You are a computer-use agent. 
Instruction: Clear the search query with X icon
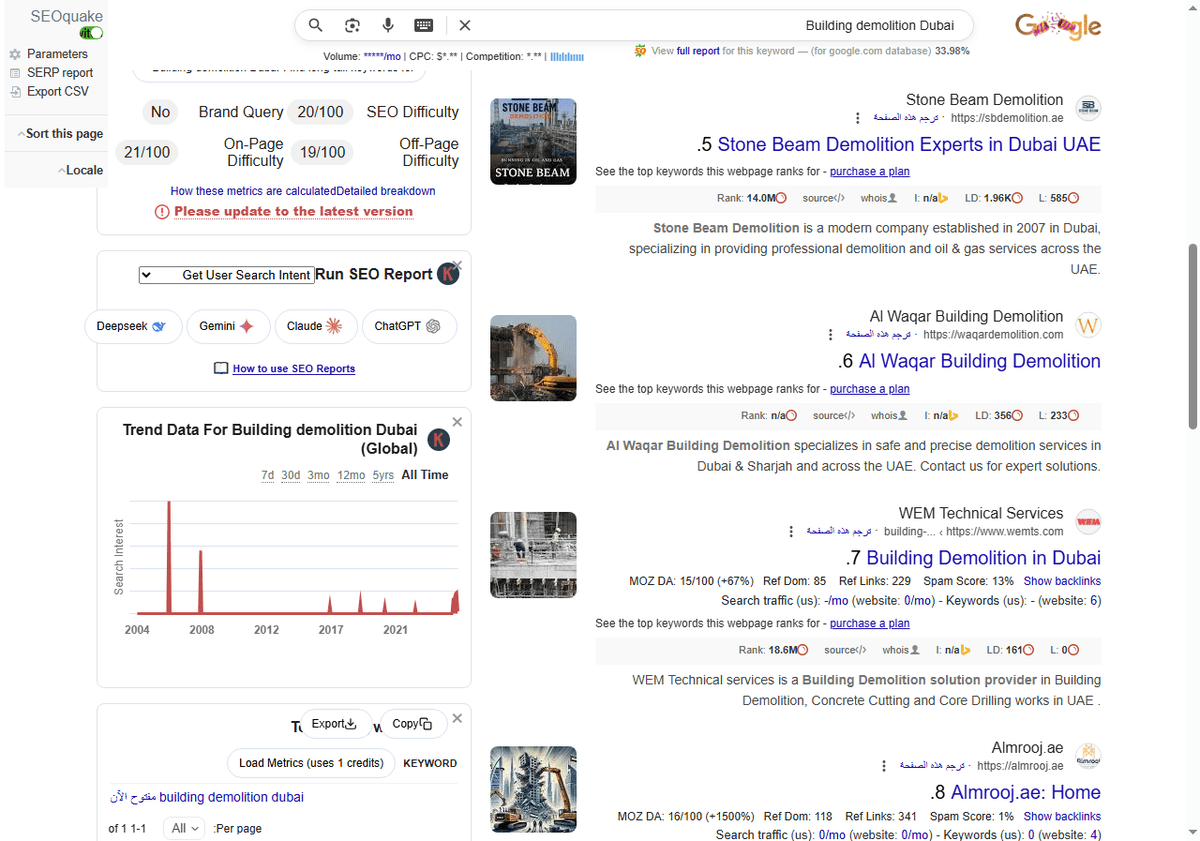(465, 26)
